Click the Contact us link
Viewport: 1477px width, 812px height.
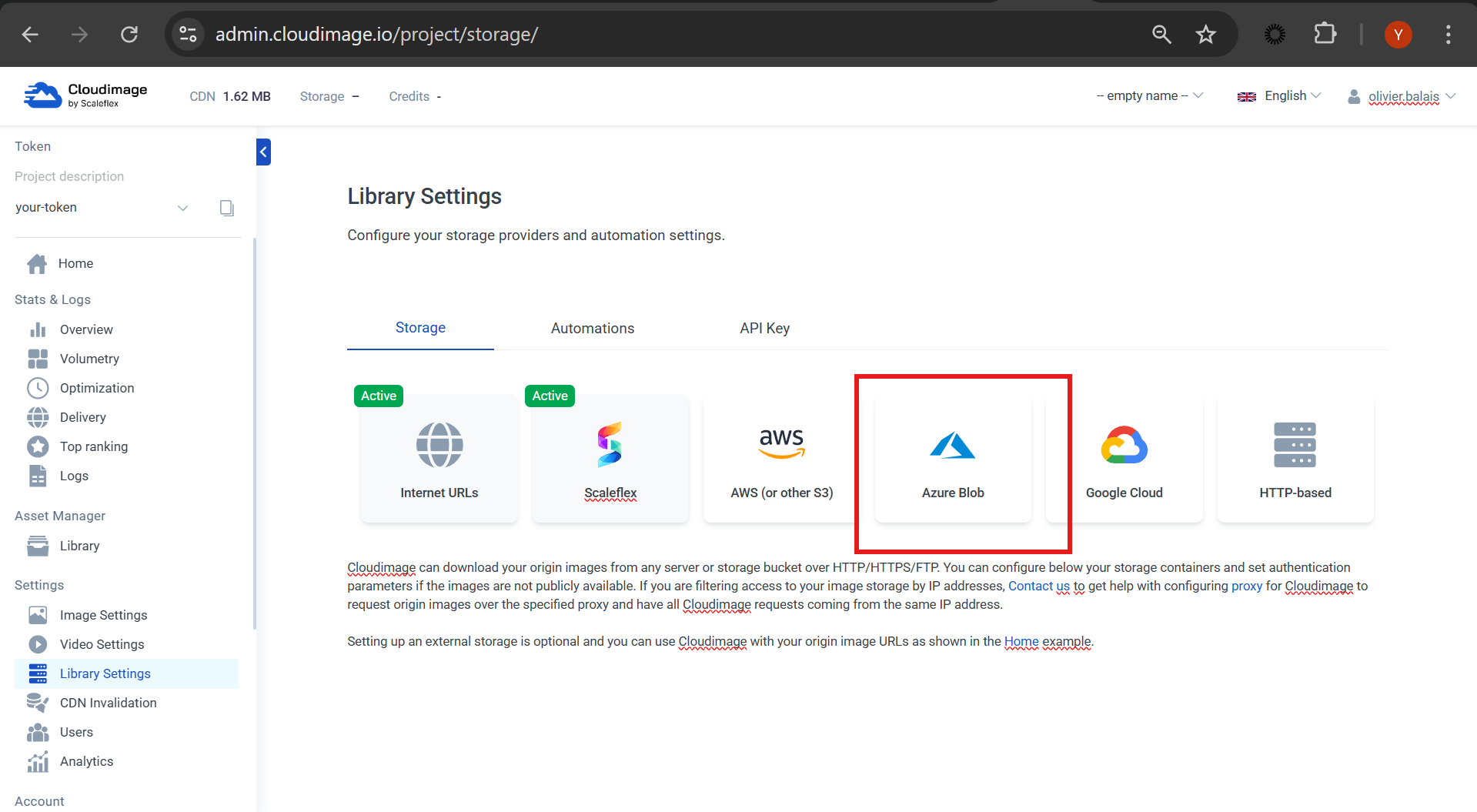click(1038, 586)
